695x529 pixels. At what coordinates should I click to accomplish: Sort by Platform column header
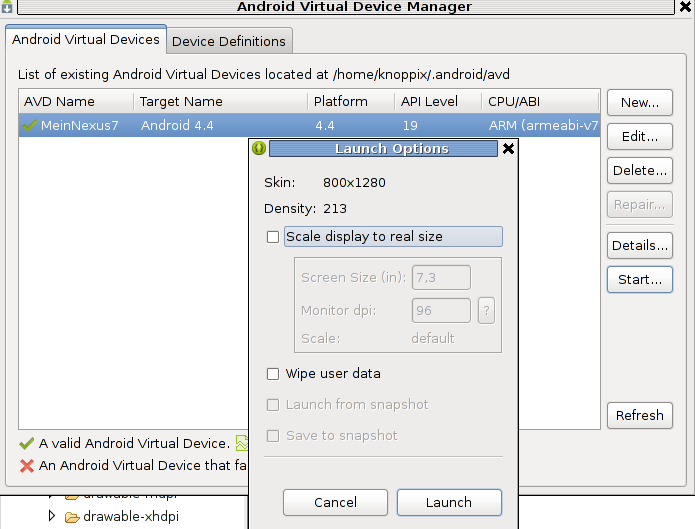[x=351, y=102]
